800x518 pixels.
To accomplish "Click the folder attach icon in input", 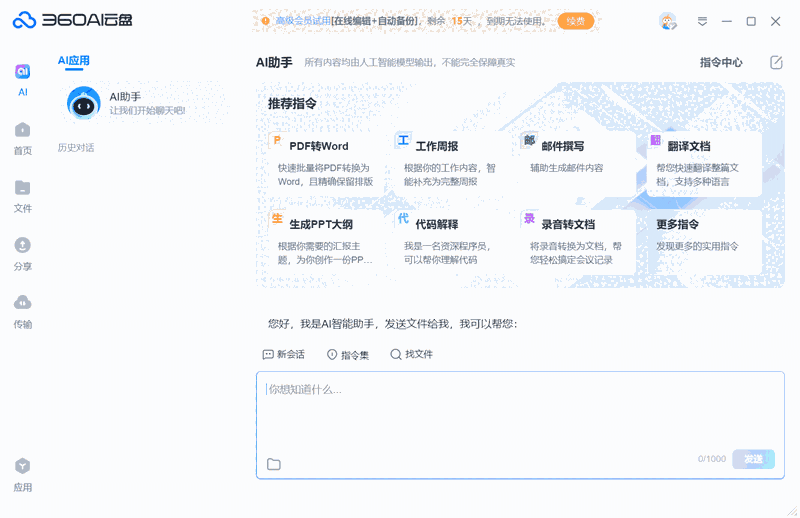I will click(x=274, y=464).
